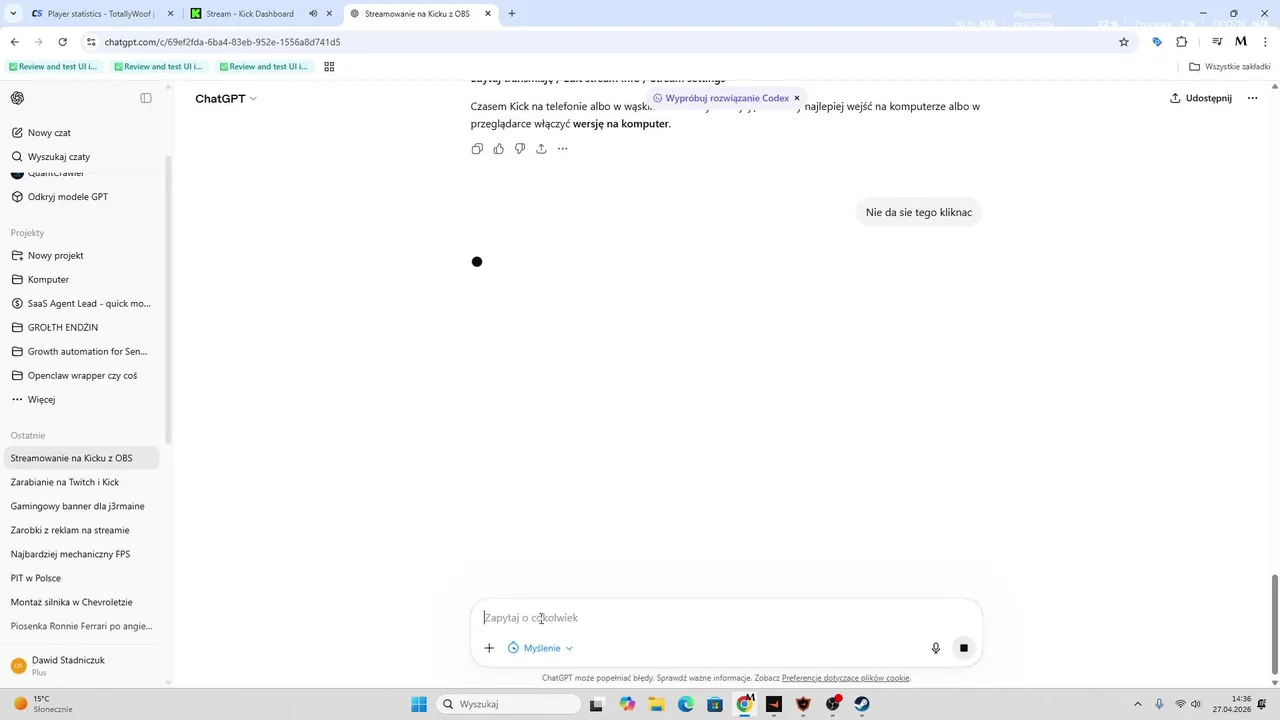Open chat Najbardziej mechaniczny FPS
The height and width of the screenshot is (720, 1280).
[x=80, y=554]
